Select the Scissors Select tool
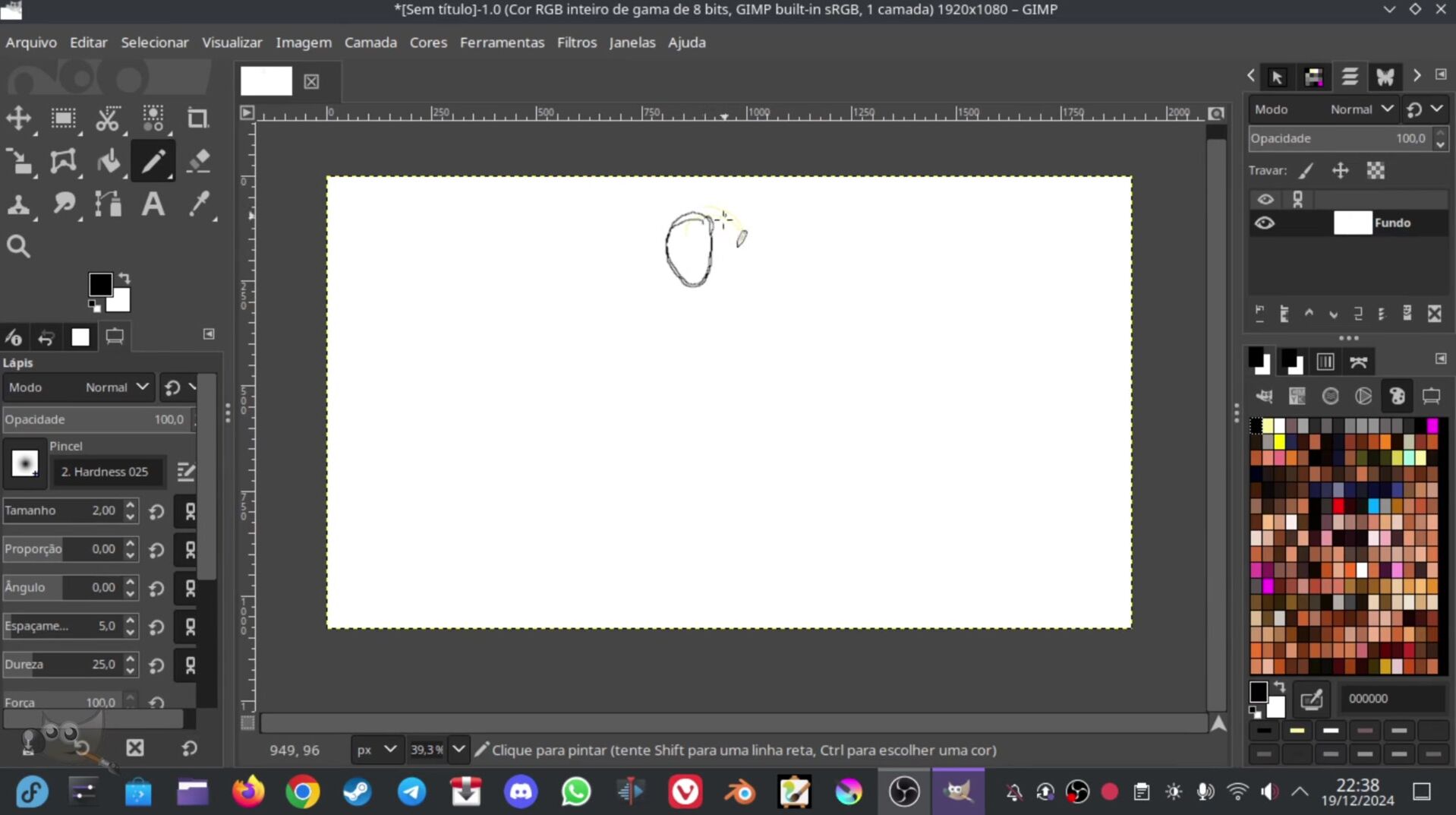1456x815 pixels. pos(108,118)
